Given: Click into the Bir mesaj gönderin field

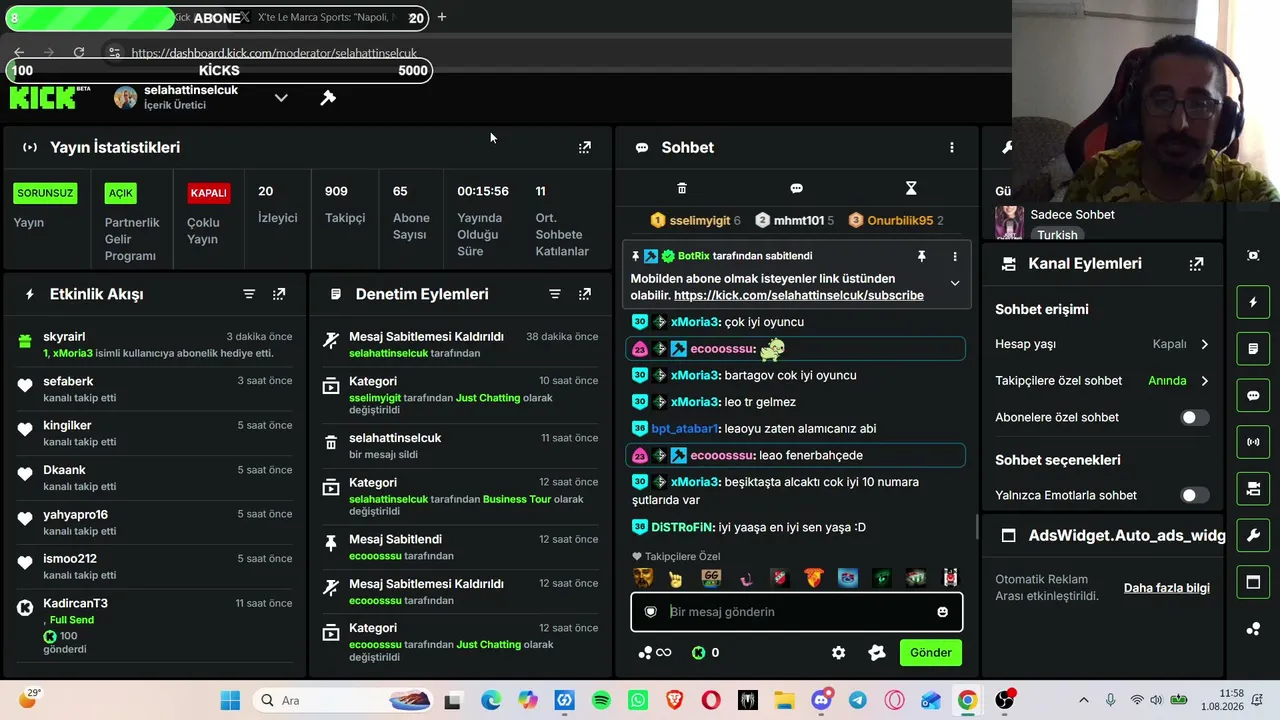Looking at the screenshot, I should tap(797, 612).
